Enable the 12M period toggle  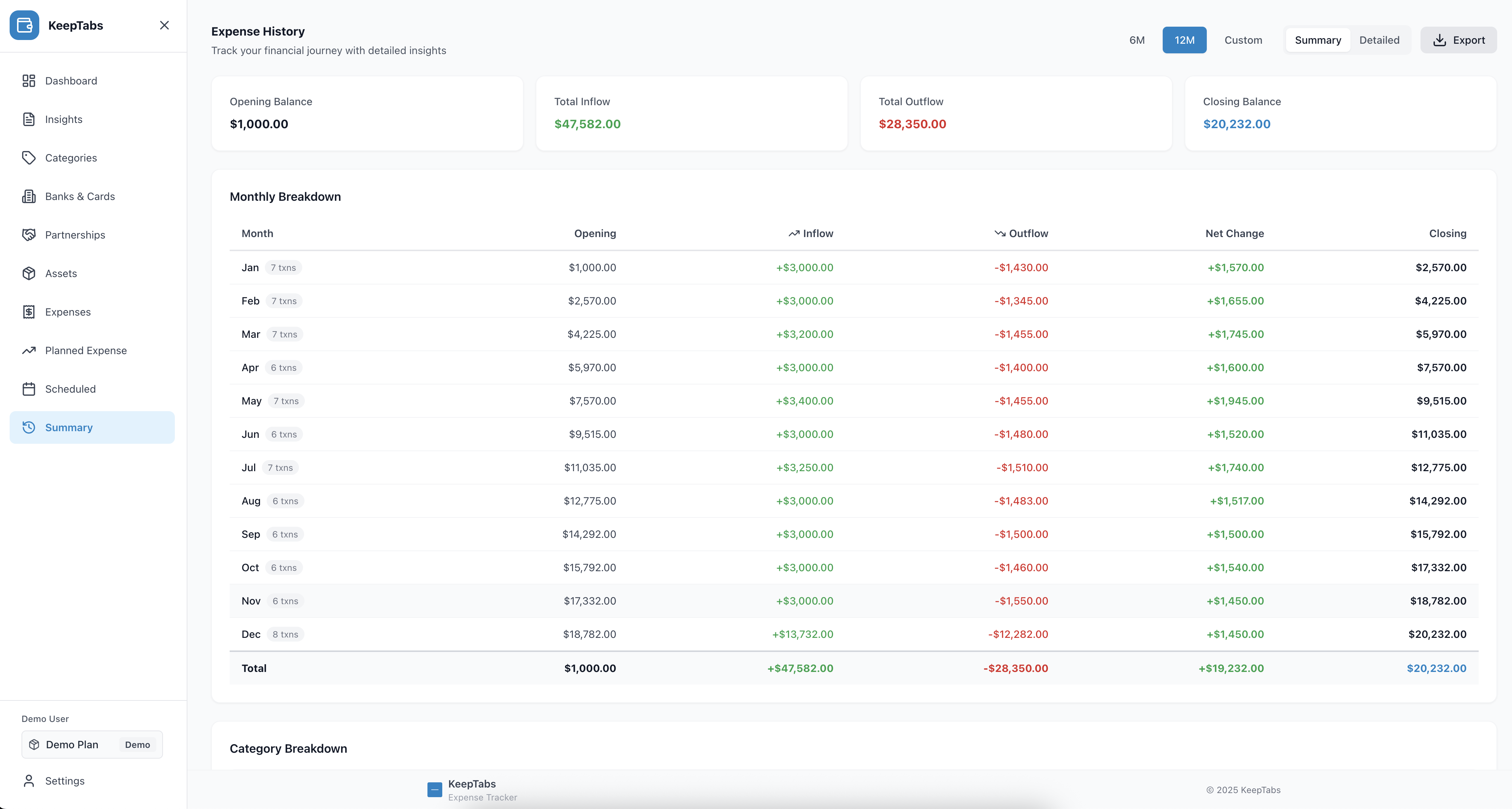pos(1185,40)
